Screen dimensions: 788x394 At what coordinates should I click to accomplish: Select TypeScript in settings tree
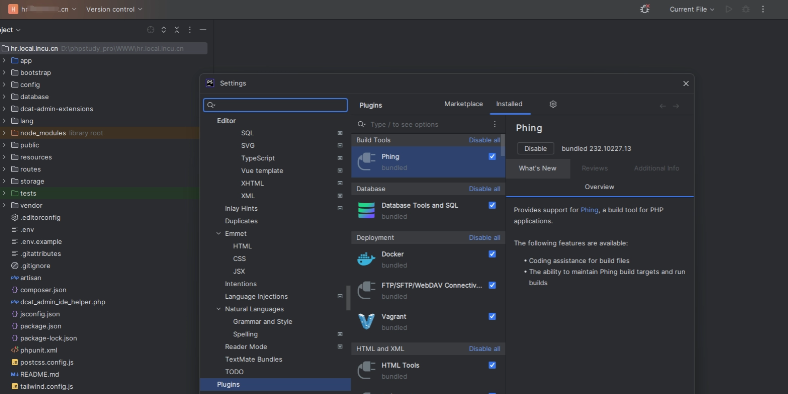coord(257,158)
